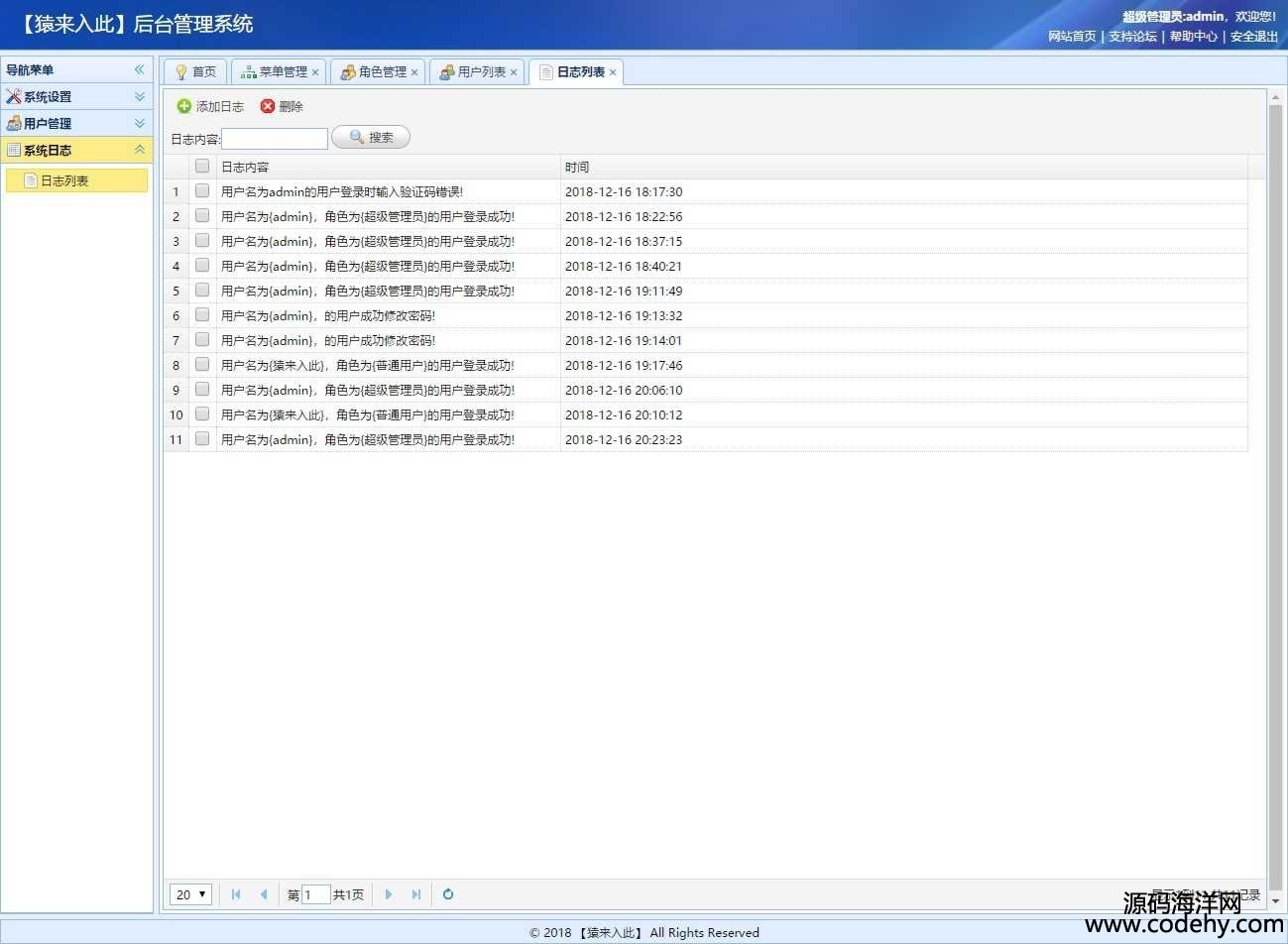Check the box for log row 2
The height and width of the screenshot is (944, 1288).
click(x=202, y=215)
